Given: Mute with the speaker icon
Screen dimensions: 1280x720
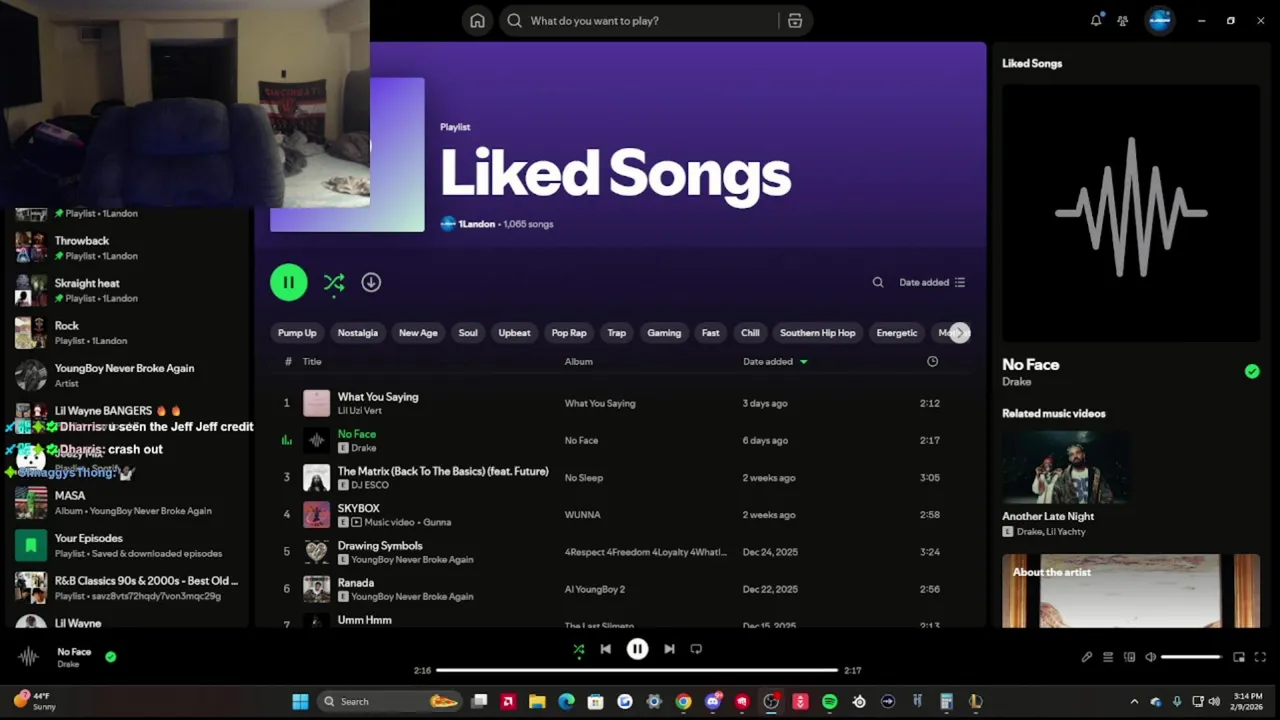Looking at the screenshot, I should (1150, 657).
